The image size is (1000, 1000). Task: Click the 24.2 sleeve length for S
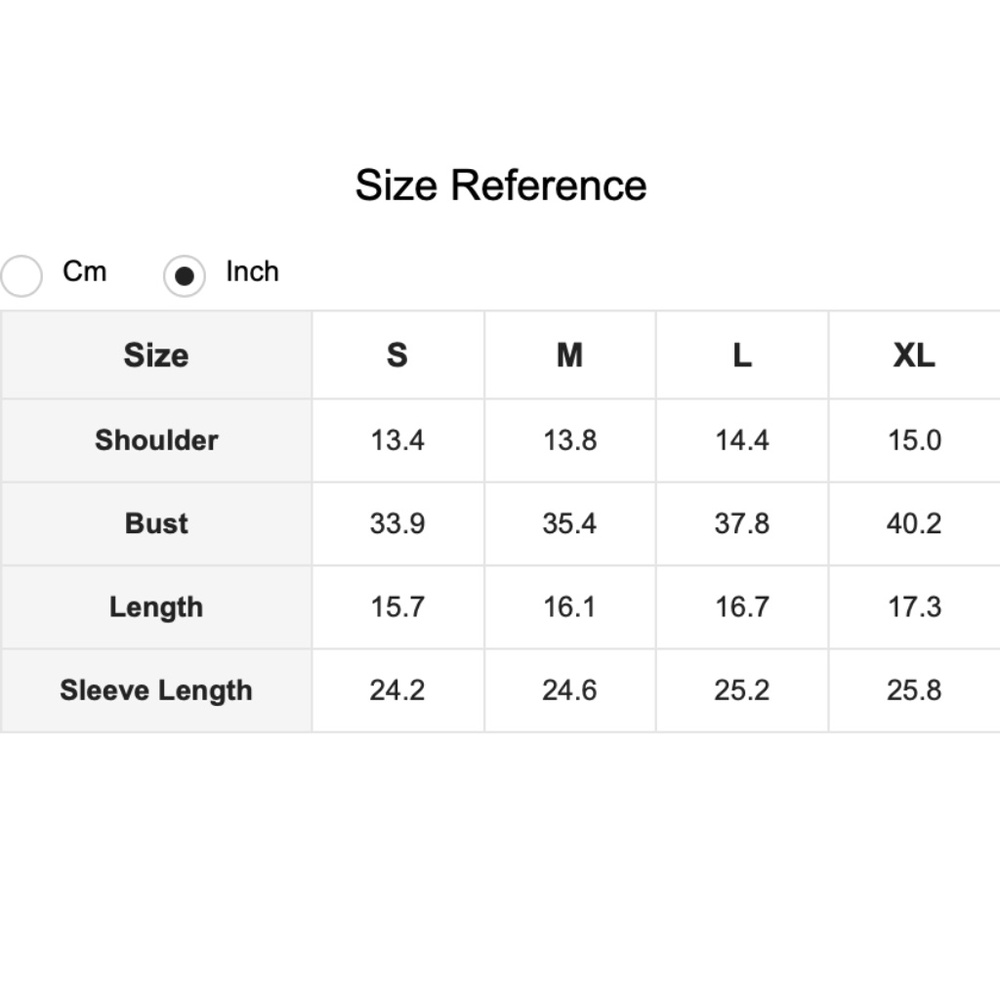[x=397, y=690]
